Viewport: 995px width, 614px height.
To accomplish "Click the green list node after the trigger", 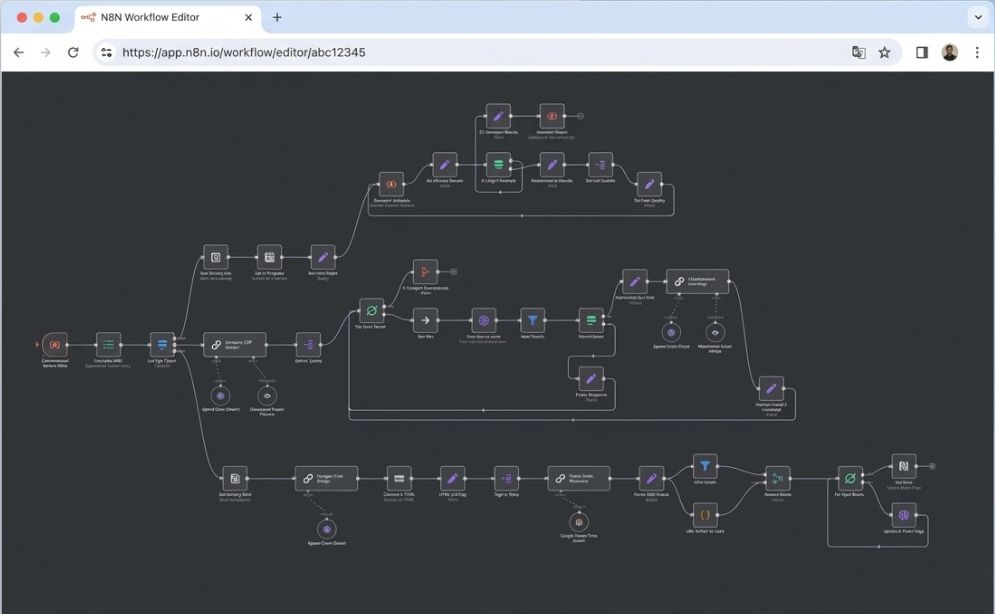I will pyautogui.click(x=109, y=344).
